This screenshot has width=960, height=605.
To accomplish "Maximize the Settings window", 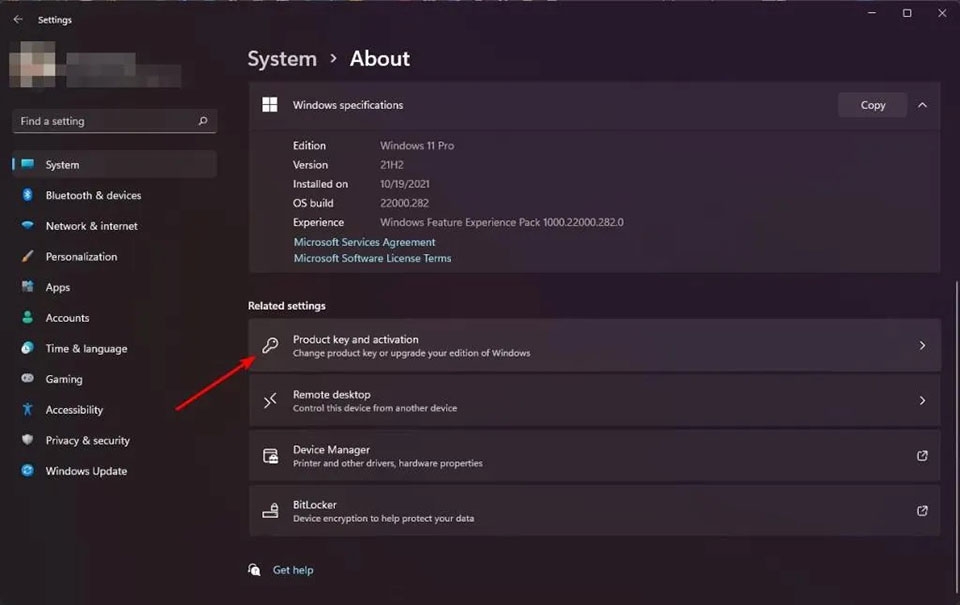I will [x=907, y=13].
